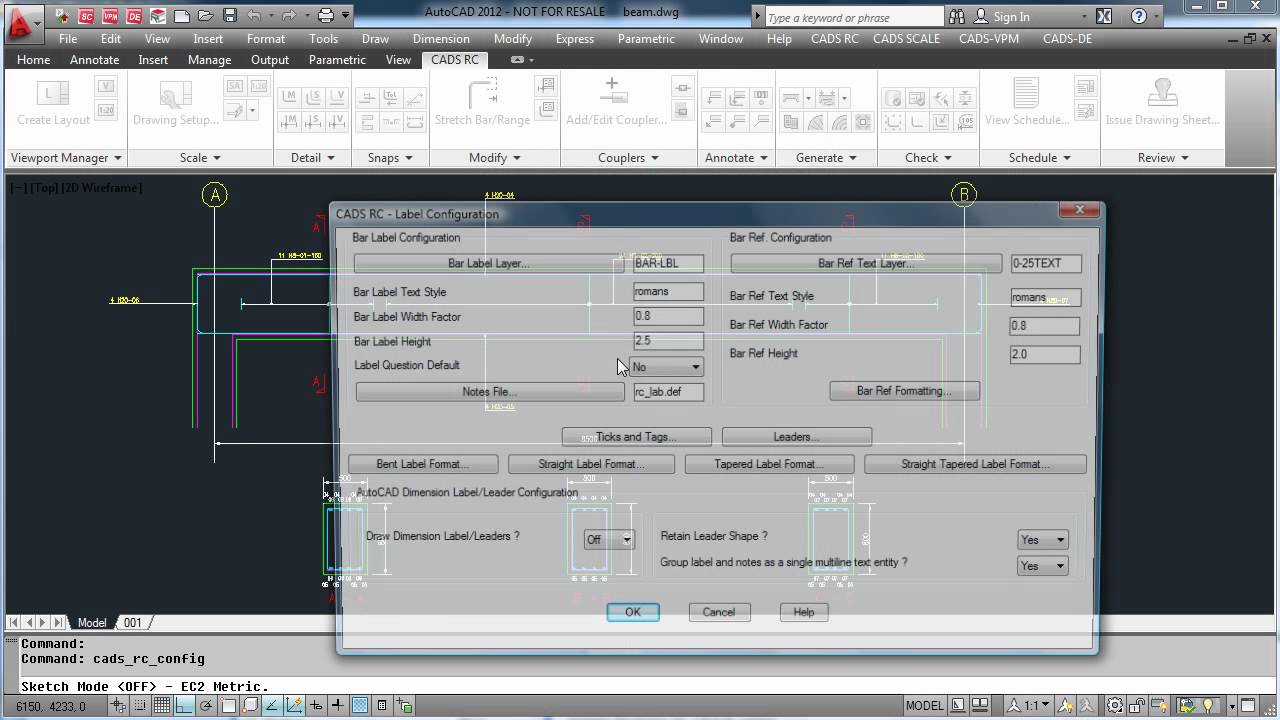The width and height of the screenshot is (1280, 720).
Task: Click the Ticks and Tags button
Action: 636,437
